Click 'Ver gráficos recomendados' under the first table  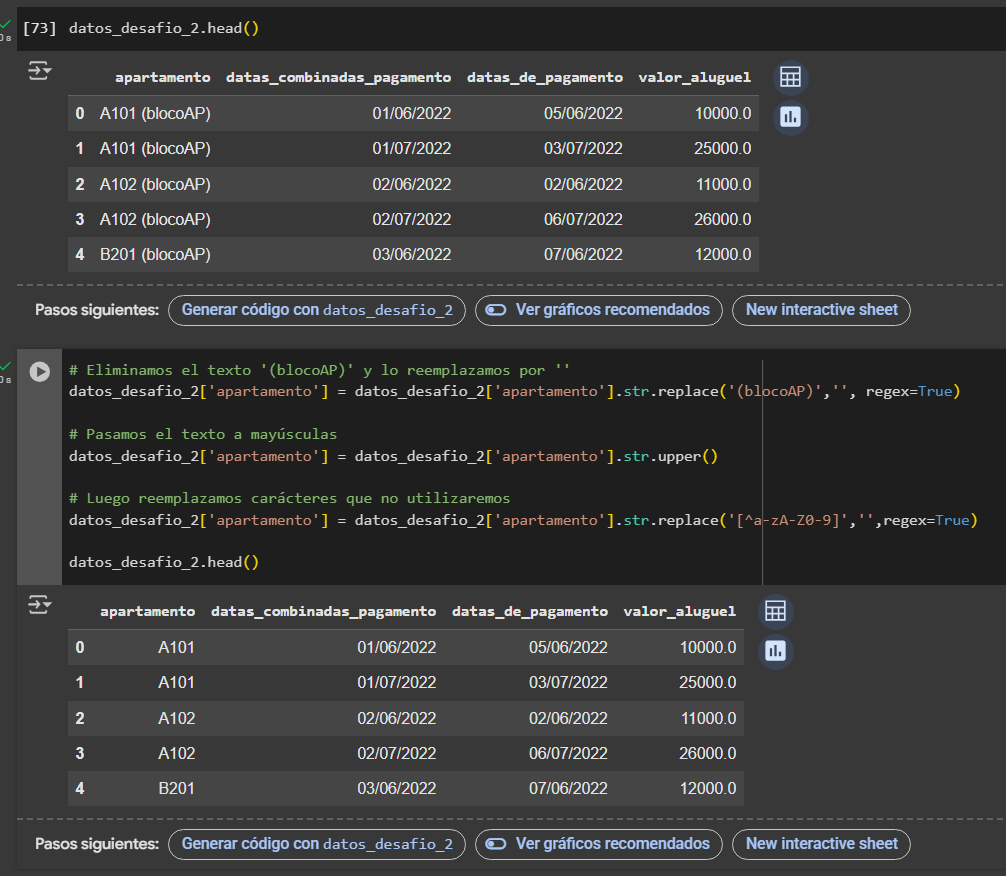pyautogui.click(x=599, y=310)
